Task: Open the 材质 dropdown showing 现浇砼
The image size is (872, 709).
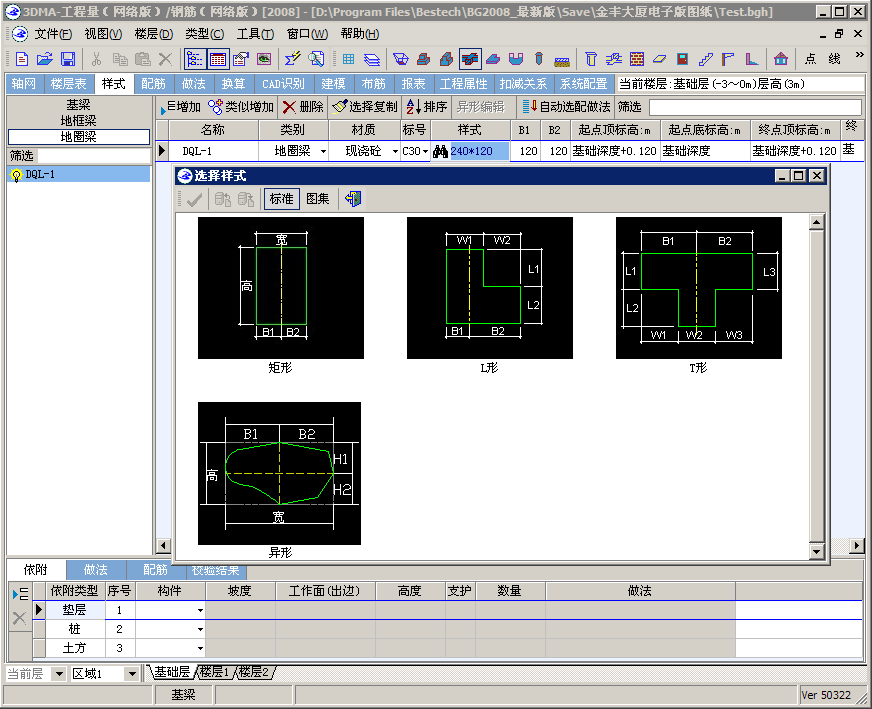Action: (395, 151)
